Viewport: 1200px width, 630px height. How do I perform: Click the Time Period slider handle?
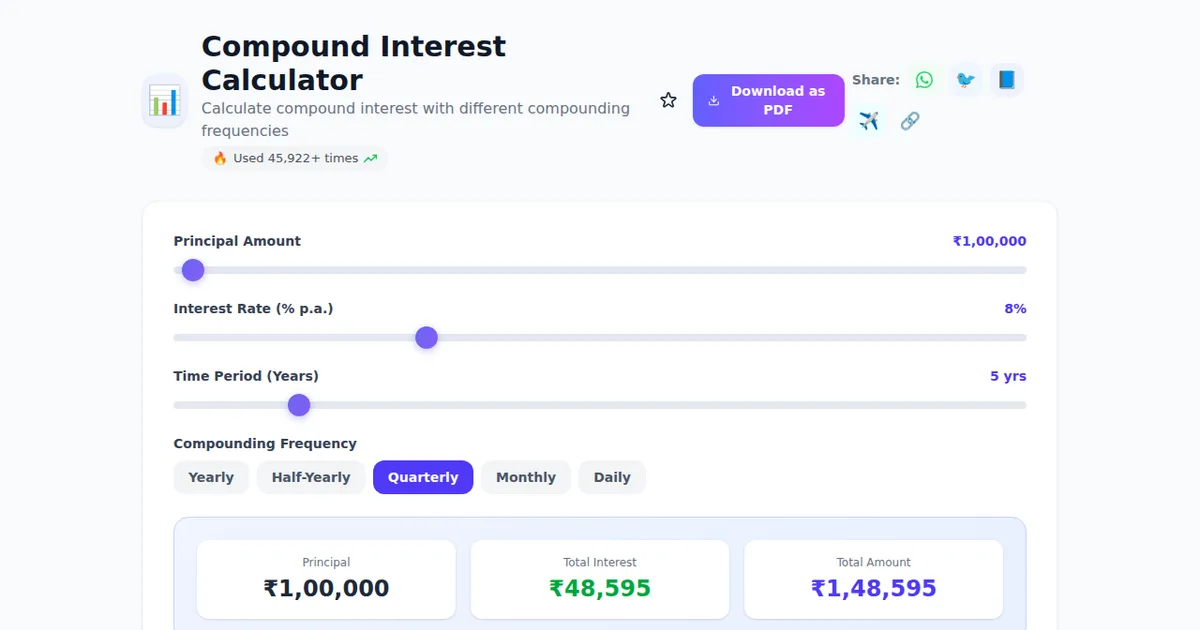pyautogui.click(x=299, y=405)
